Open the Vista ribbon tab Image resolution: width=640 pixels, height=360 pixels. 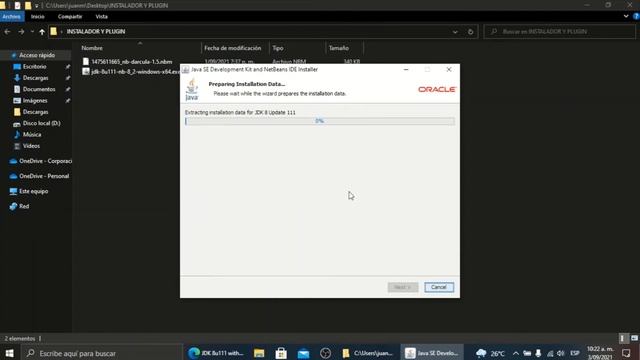click(101, 17)
